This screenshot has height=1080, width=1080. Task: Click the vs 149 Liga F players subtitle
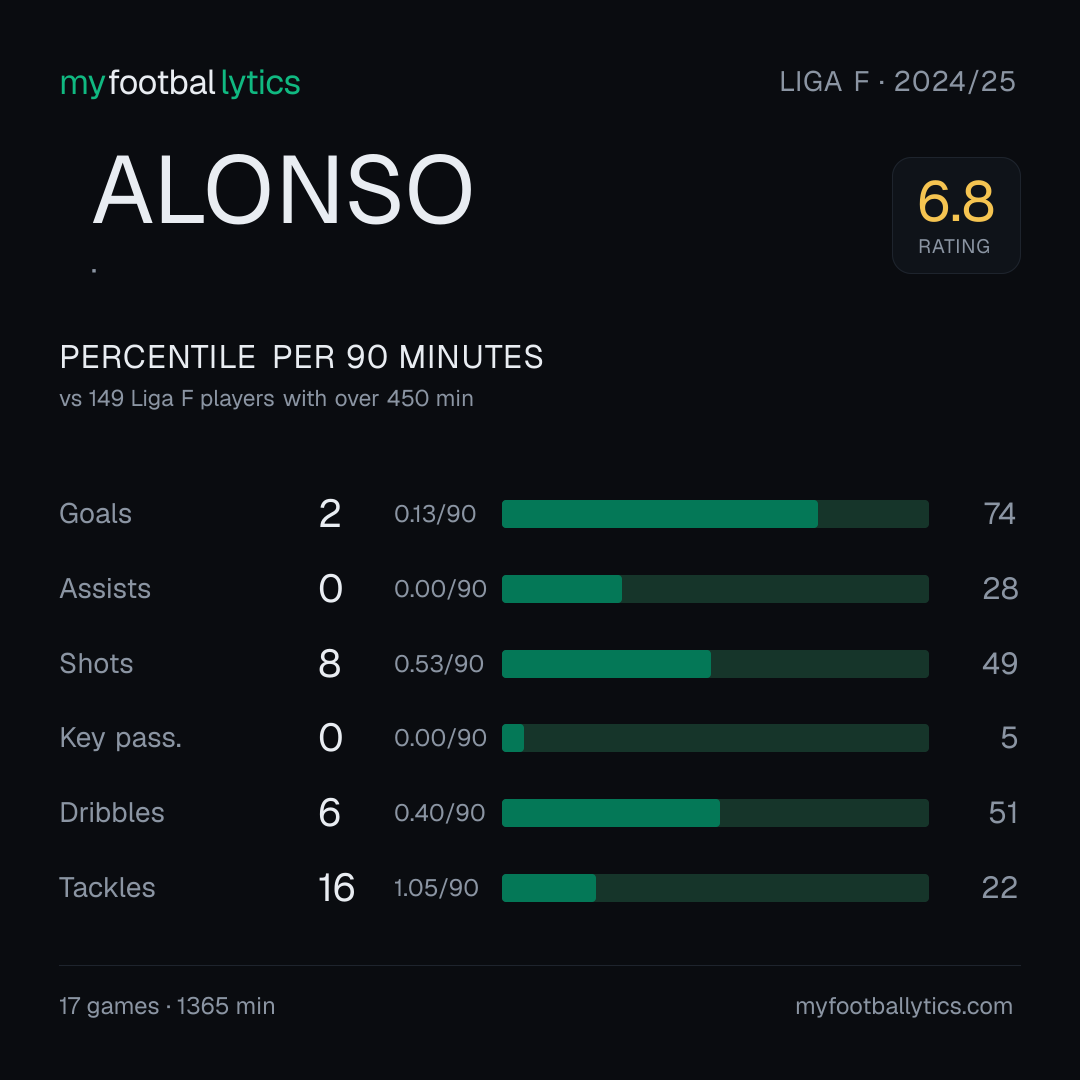click(x=267, y=399)
